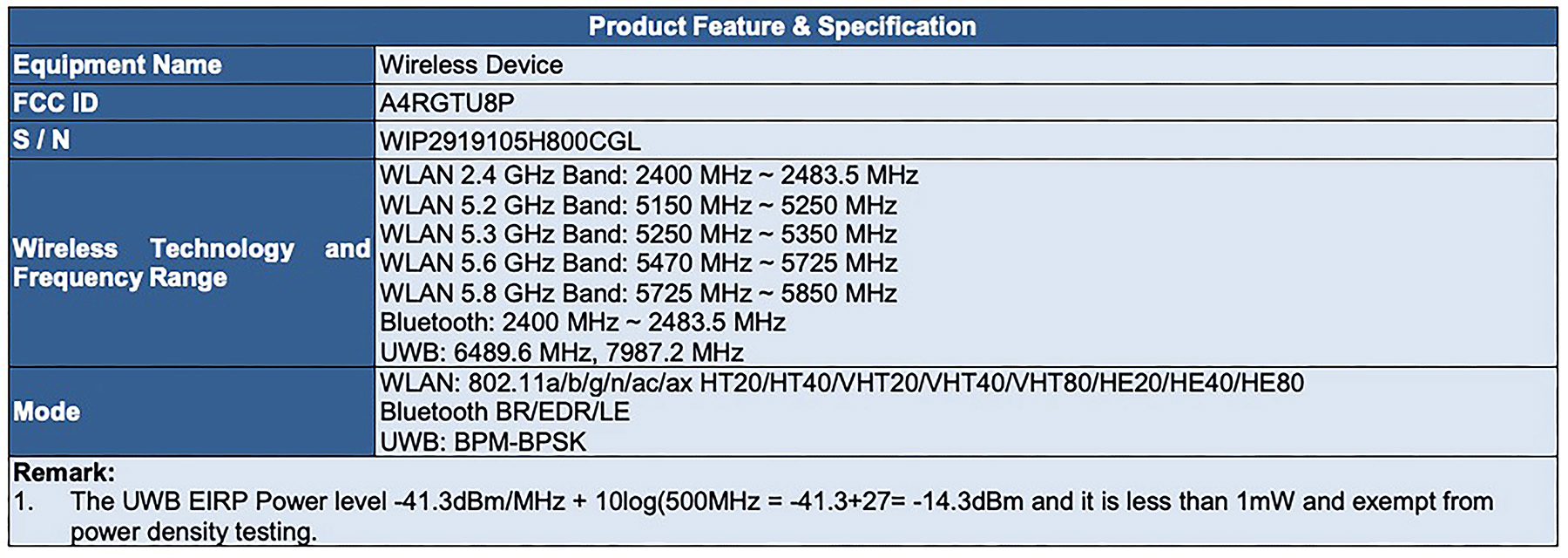Select the WLAN 2.4 GHz Band line
Viewport: 1568px width, 558px height.
649,175
